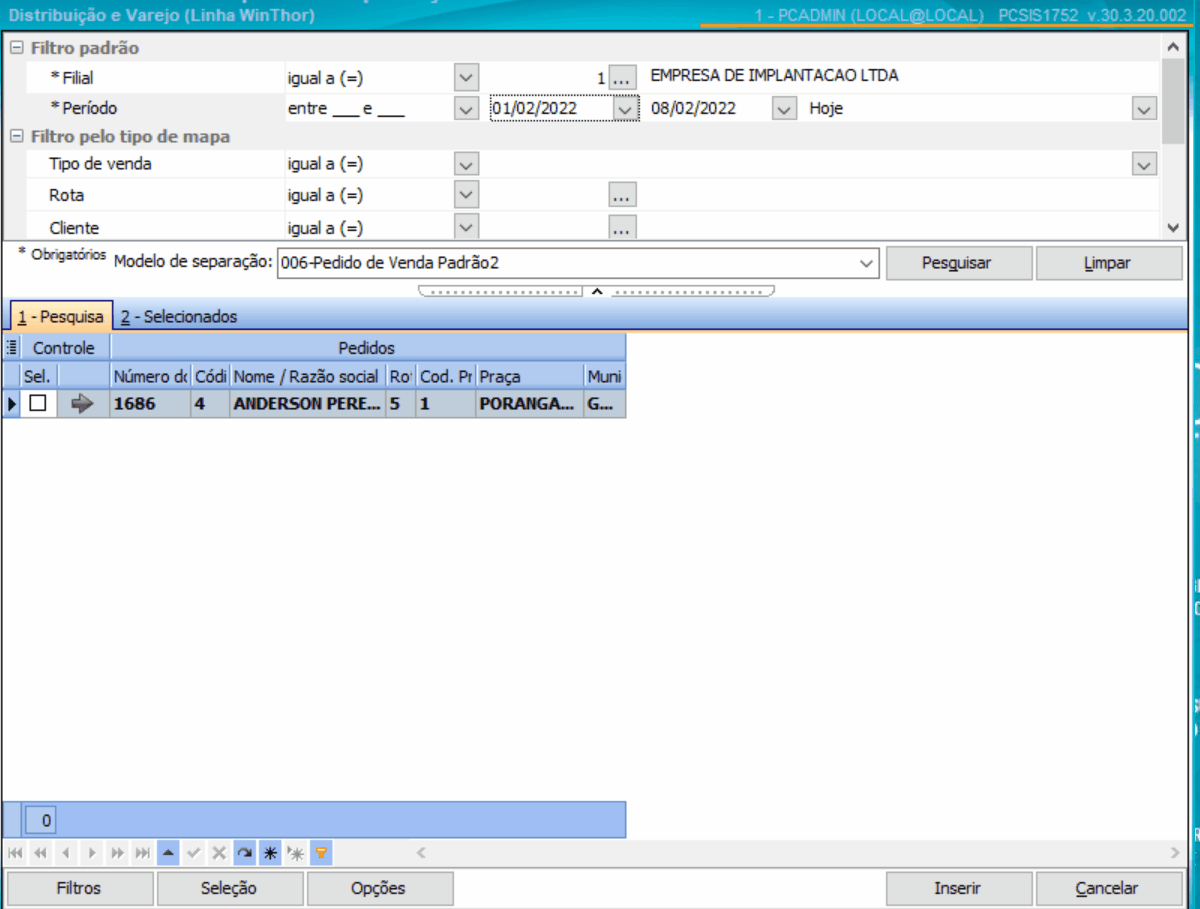Open the Hoje period preset dropdown
Viewport: 1200px width, 909px height.
[1145, 109]
